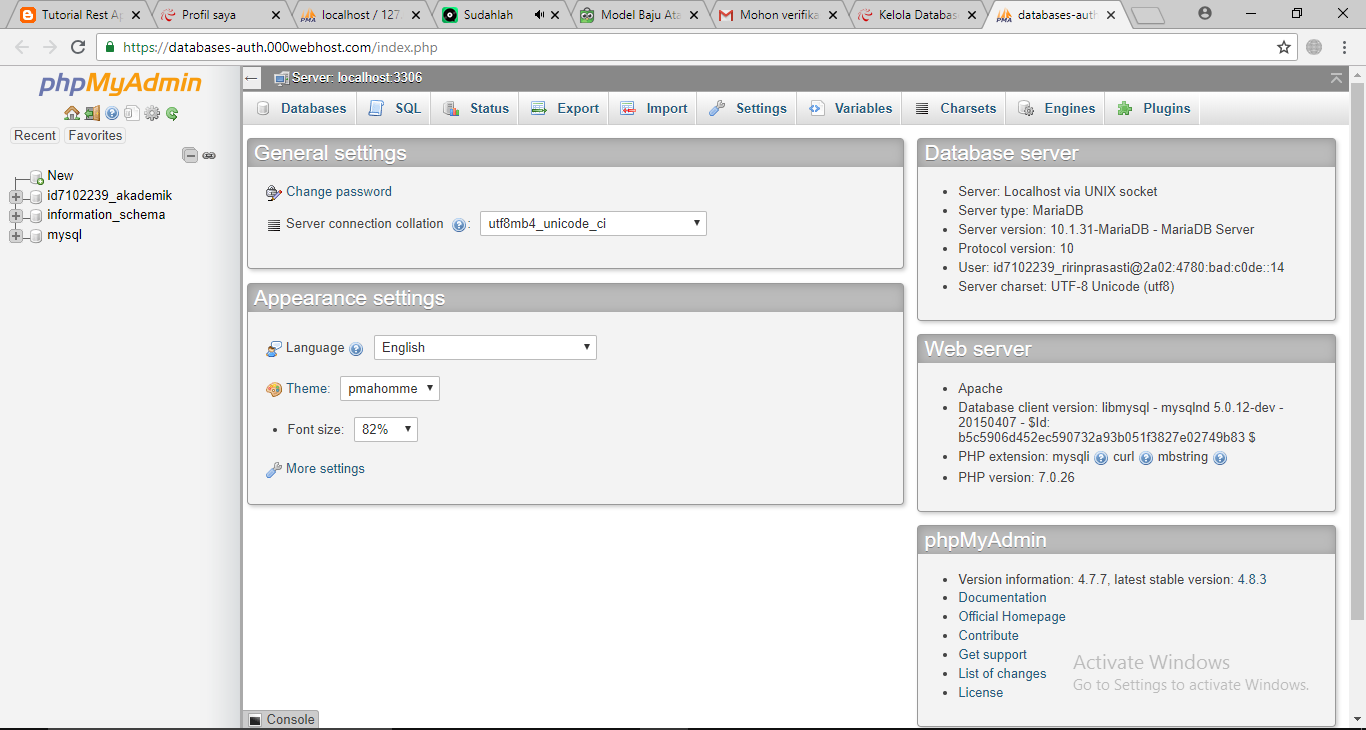This screenshot has width=1366, height=730.
Task: Open the Official Homepage link
Action: [1011, 616]
